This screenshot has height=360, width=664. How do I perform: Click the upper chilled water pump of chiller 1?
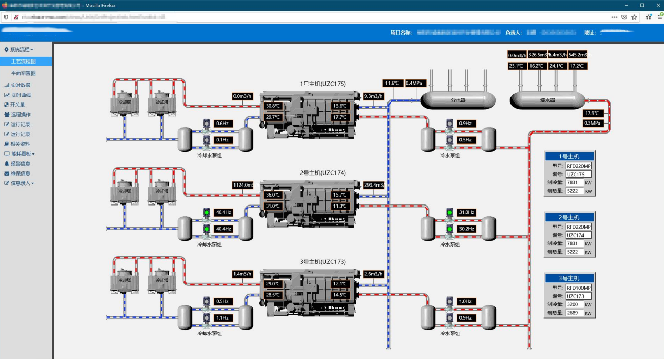point(449,124)
